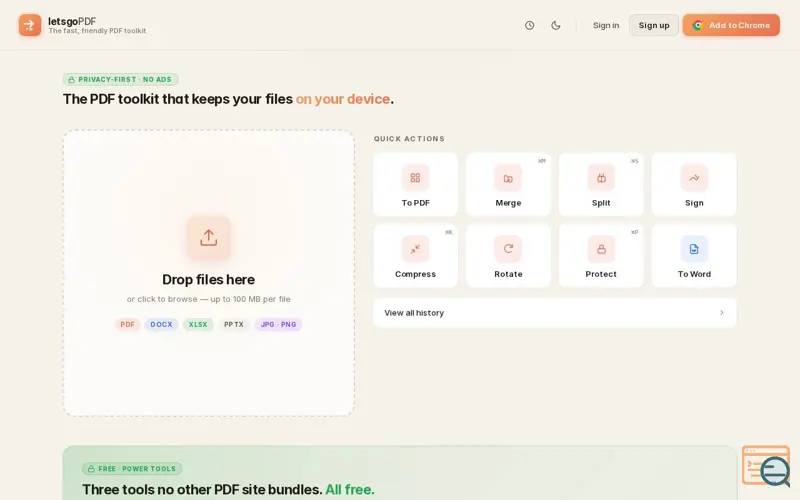Click 'The fast, friendly PDF toolkit' tagline

pyautogui.click(x=97, y=31)
